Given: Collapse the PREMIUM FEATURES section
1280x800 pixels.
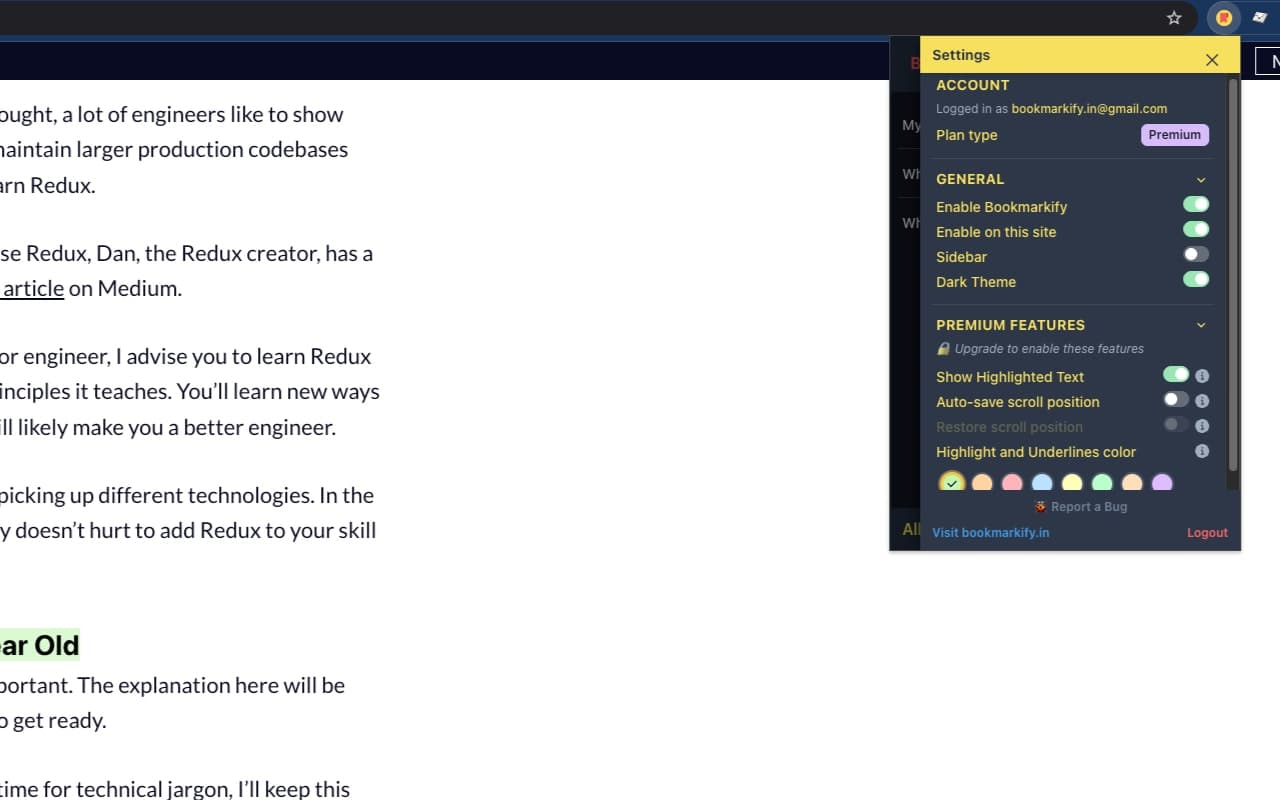Looking at the screenshot, I should pos(1201,324).
